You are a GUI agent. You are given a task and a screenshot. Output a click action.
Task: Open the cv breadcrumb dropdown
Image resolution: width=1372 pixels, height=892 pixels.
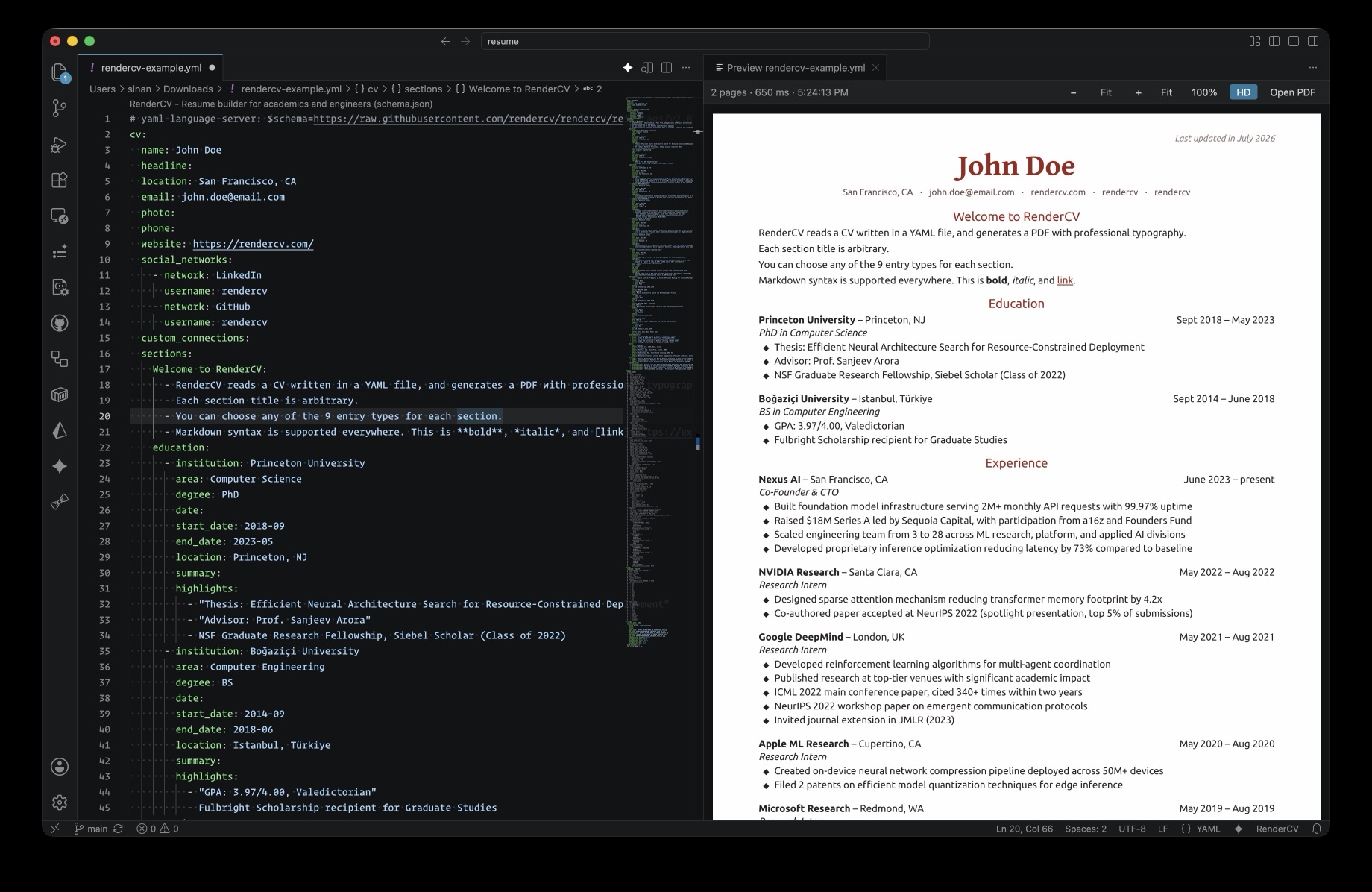click(x=366, y=89)
